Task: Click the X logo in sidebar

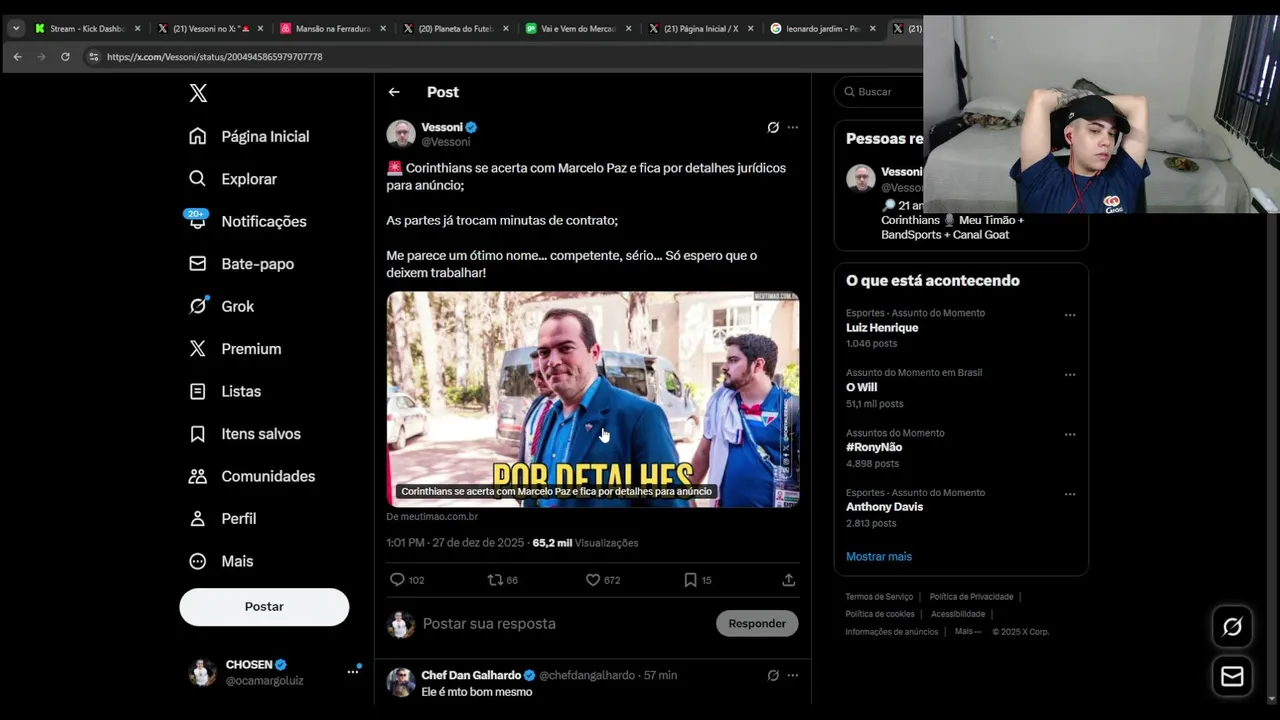Action: [x=198, y=93]
